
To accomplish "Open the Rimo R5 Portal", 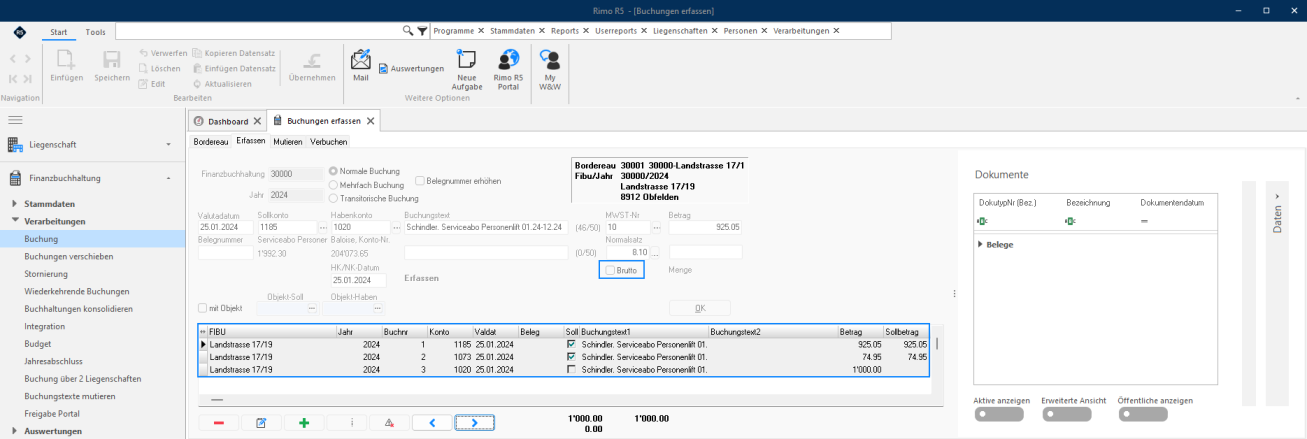I will coord(508,70).
